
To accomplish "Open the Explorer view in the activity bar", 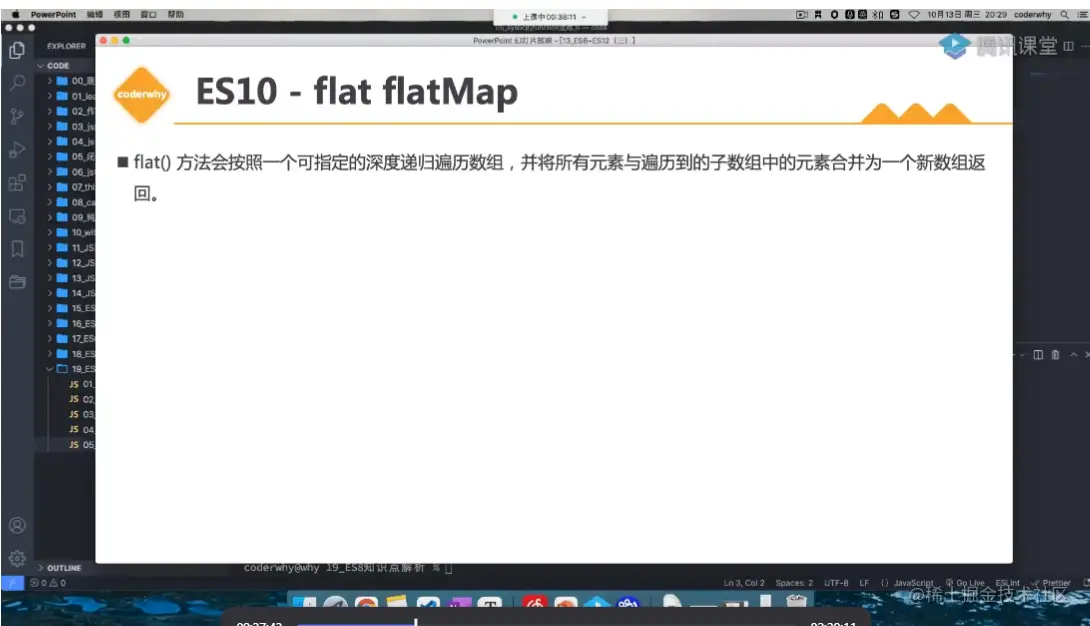I will click(17, 50).
